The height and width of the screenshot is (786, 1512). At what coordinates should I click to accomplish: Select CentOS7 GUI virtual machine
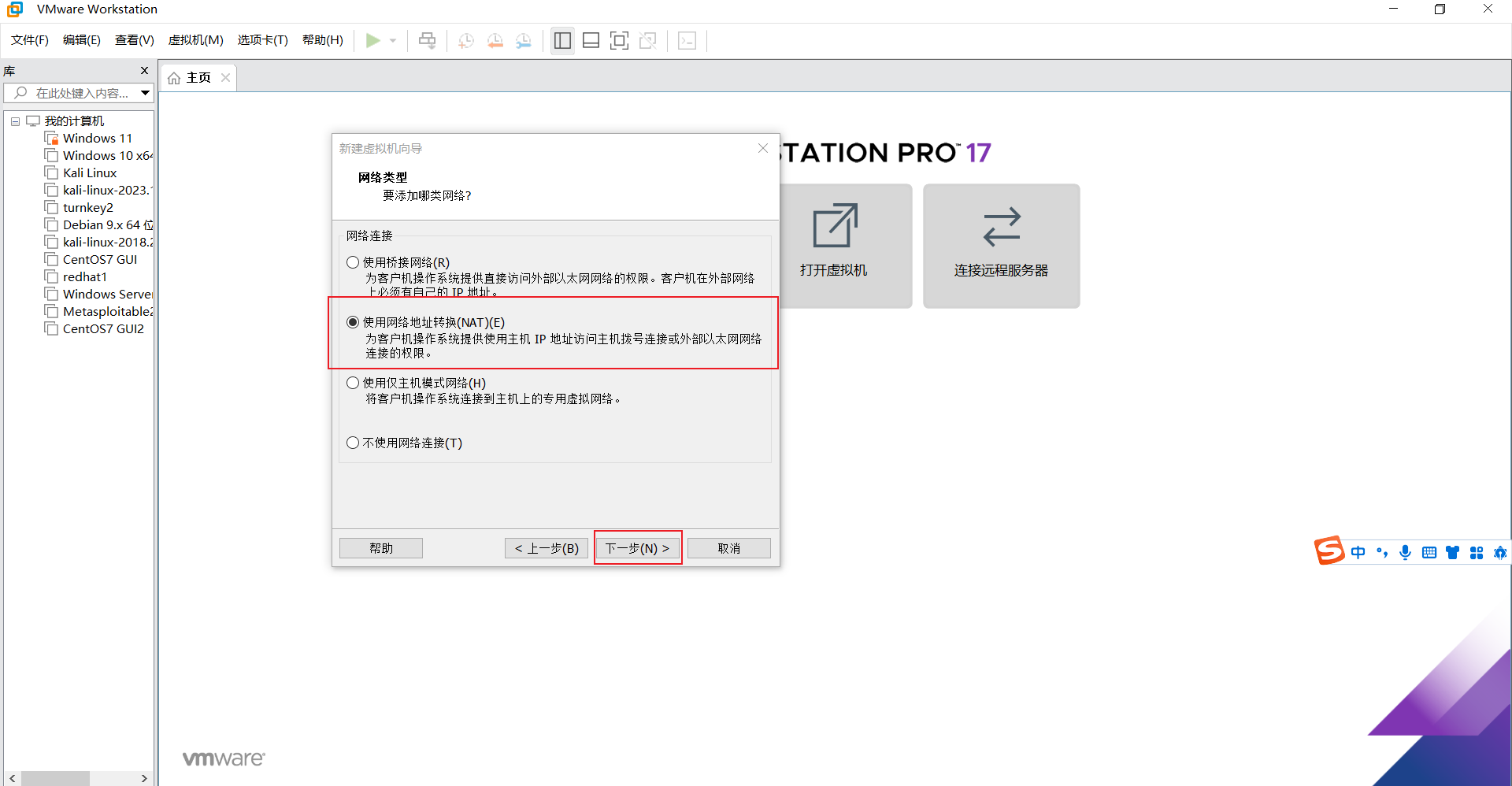(x=100, y=260)
